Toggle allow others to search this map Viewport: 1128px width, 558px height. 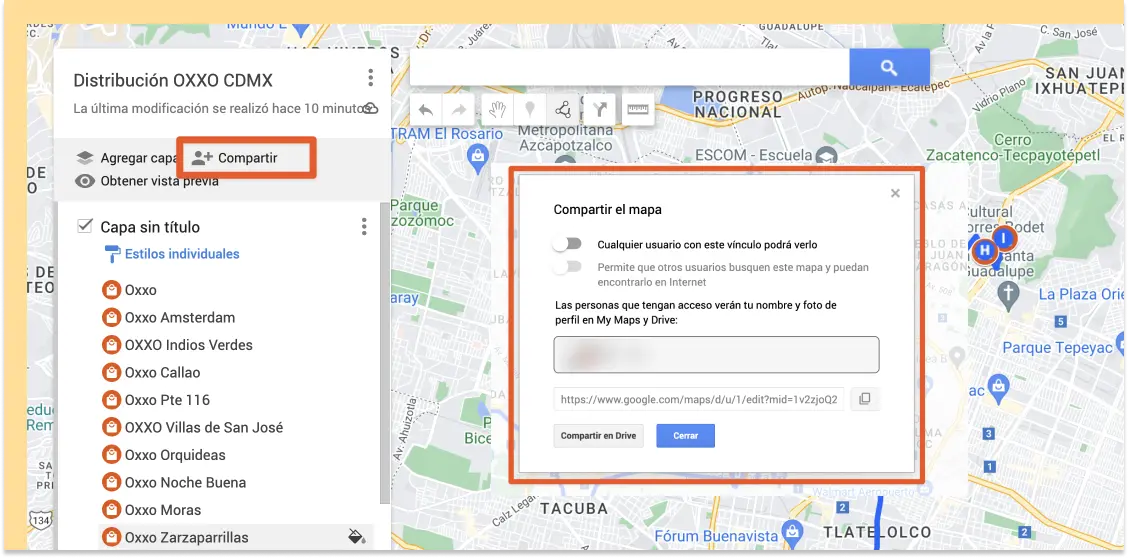567,267
